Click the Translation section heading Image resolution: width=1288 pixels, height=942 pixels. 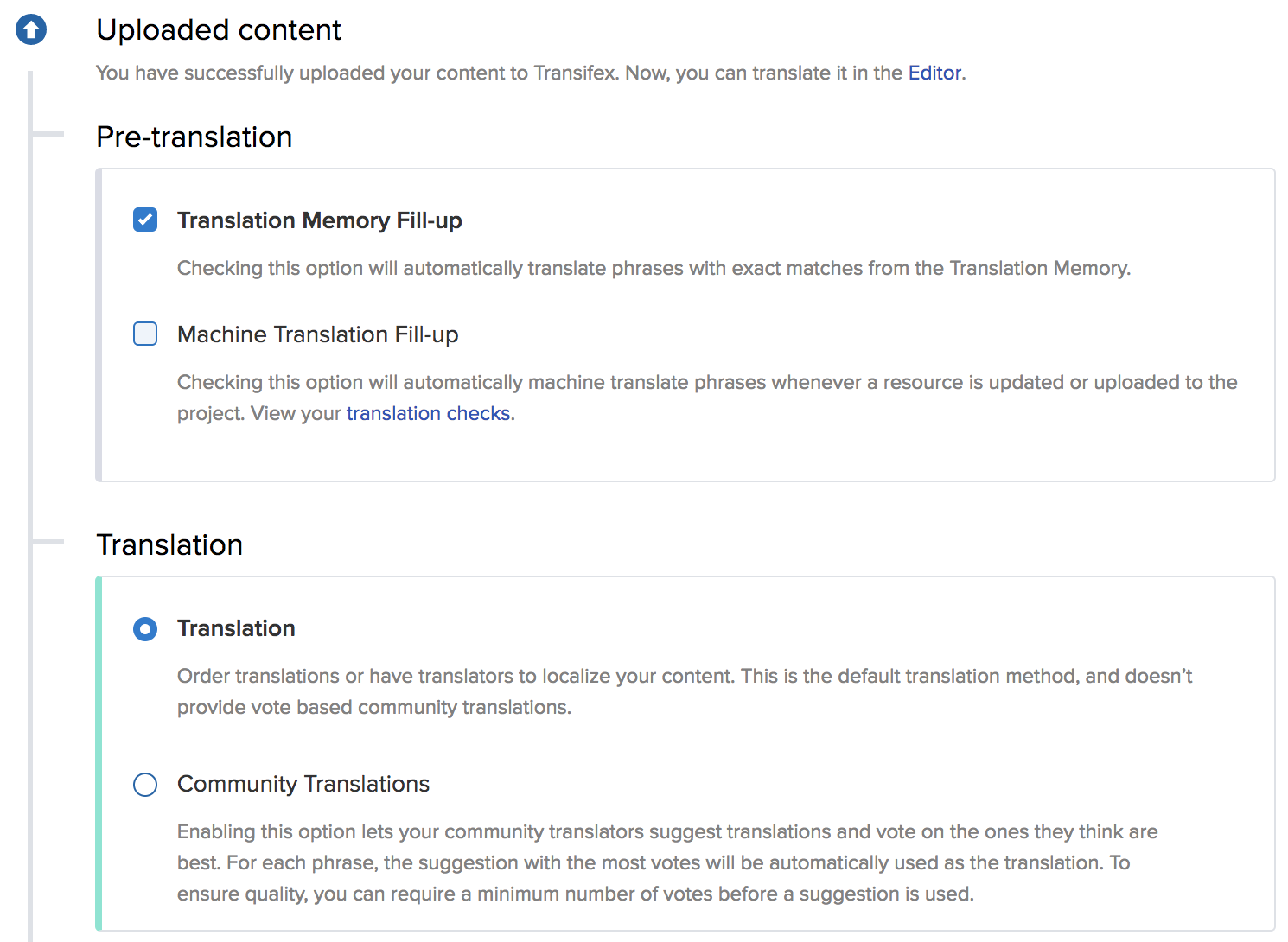click(169, 544)
